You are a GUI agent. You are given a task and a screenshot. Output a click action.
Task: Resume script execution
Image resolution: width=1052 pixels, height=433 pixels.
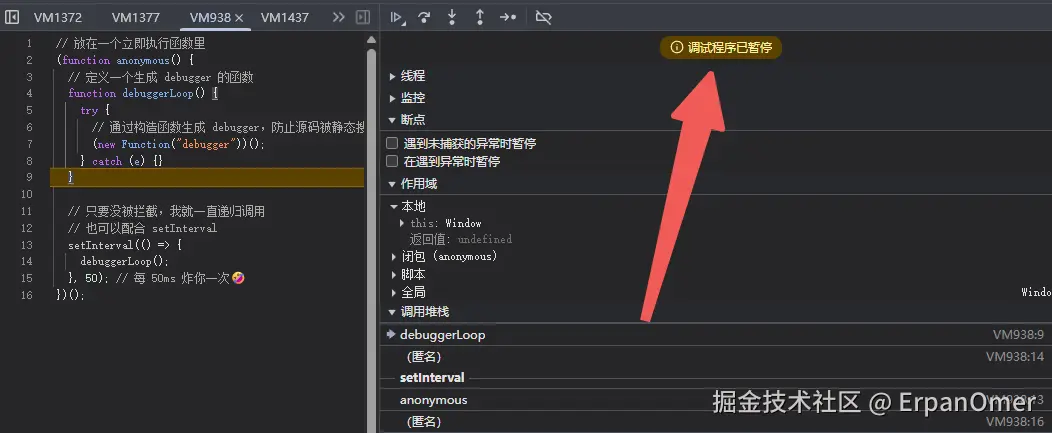398,18
